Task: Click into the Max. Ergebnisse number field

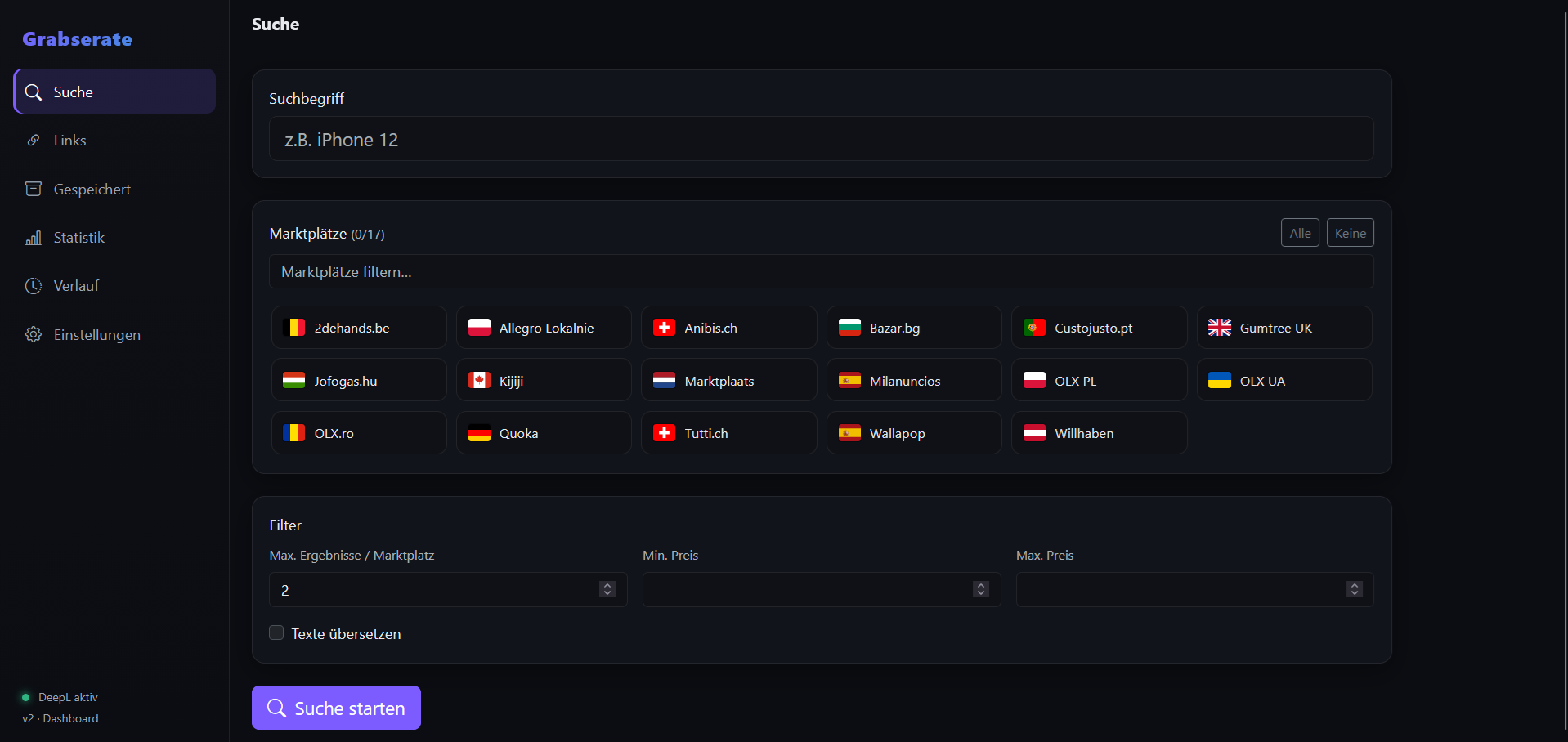Action: (x=448, y=590)
